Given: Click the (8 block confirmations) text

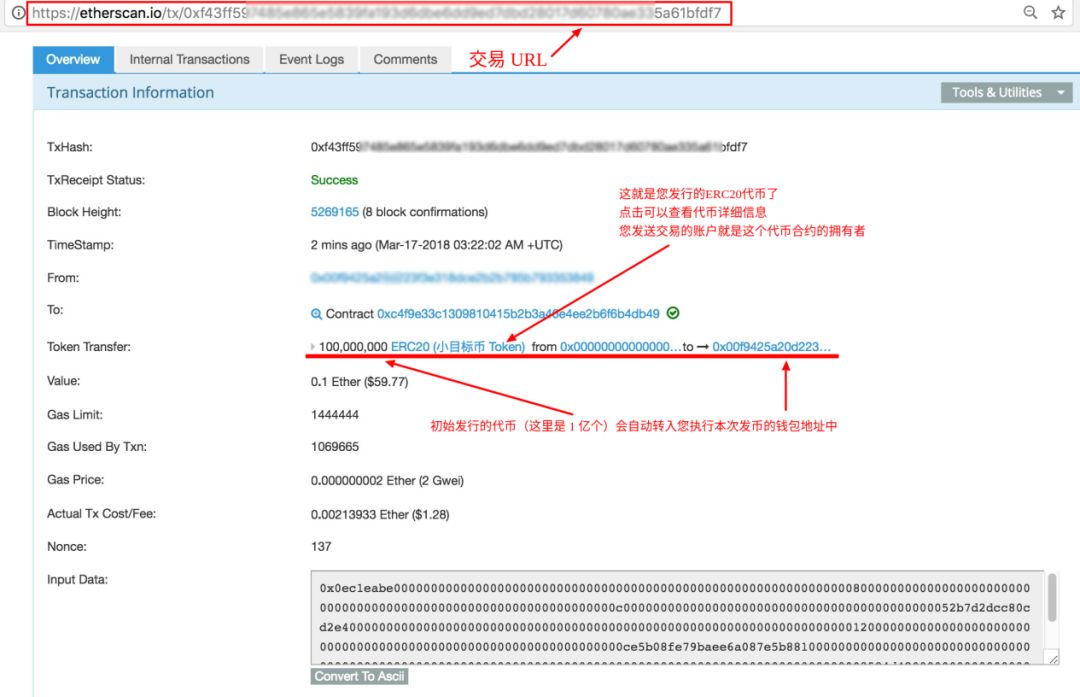Looking at the screenshot, I should tap(425, 212).
